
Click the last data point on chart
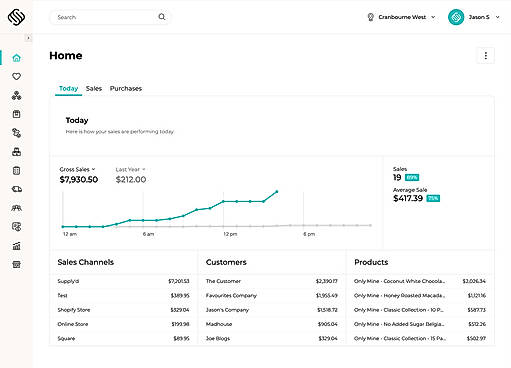[277, 192]
